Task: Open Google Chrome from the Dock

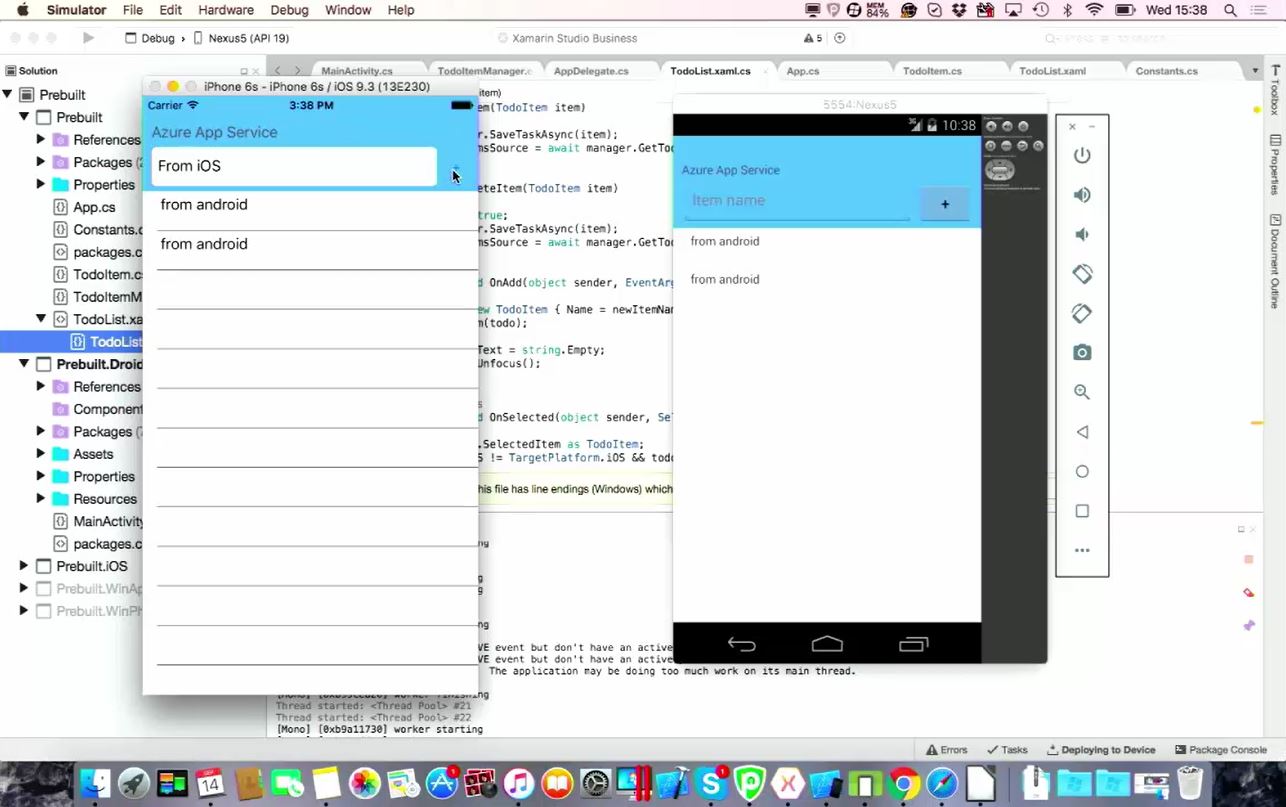Action: coord(903,783)
